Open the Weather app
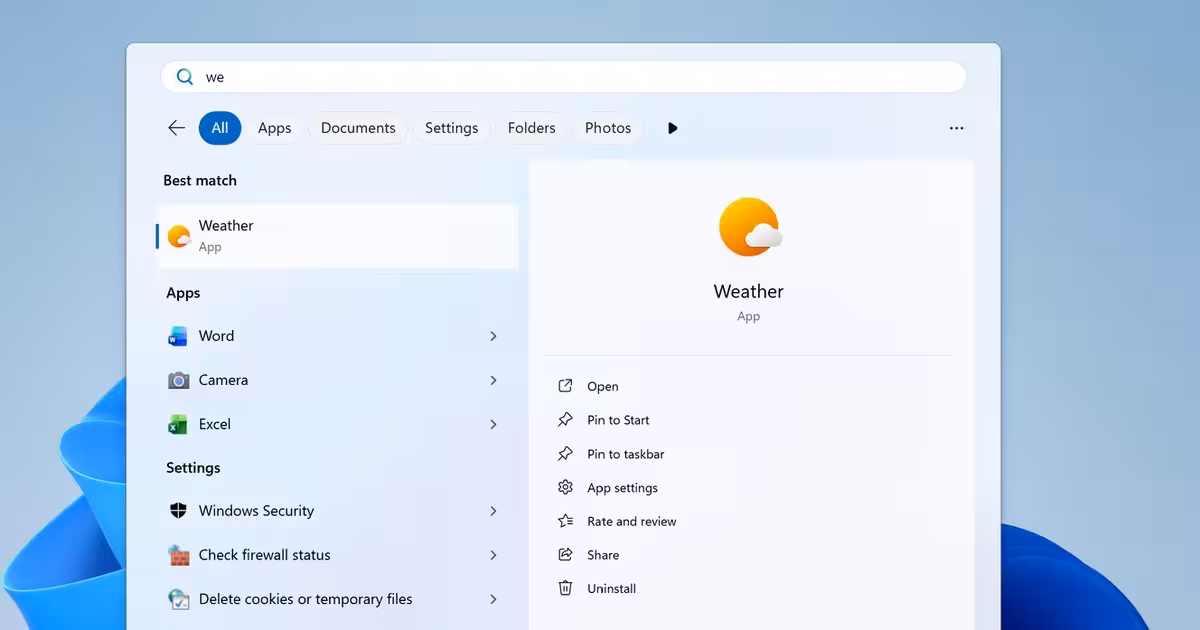The height and width of the screenshot is (630, 1200). click(x=603, y=386)
